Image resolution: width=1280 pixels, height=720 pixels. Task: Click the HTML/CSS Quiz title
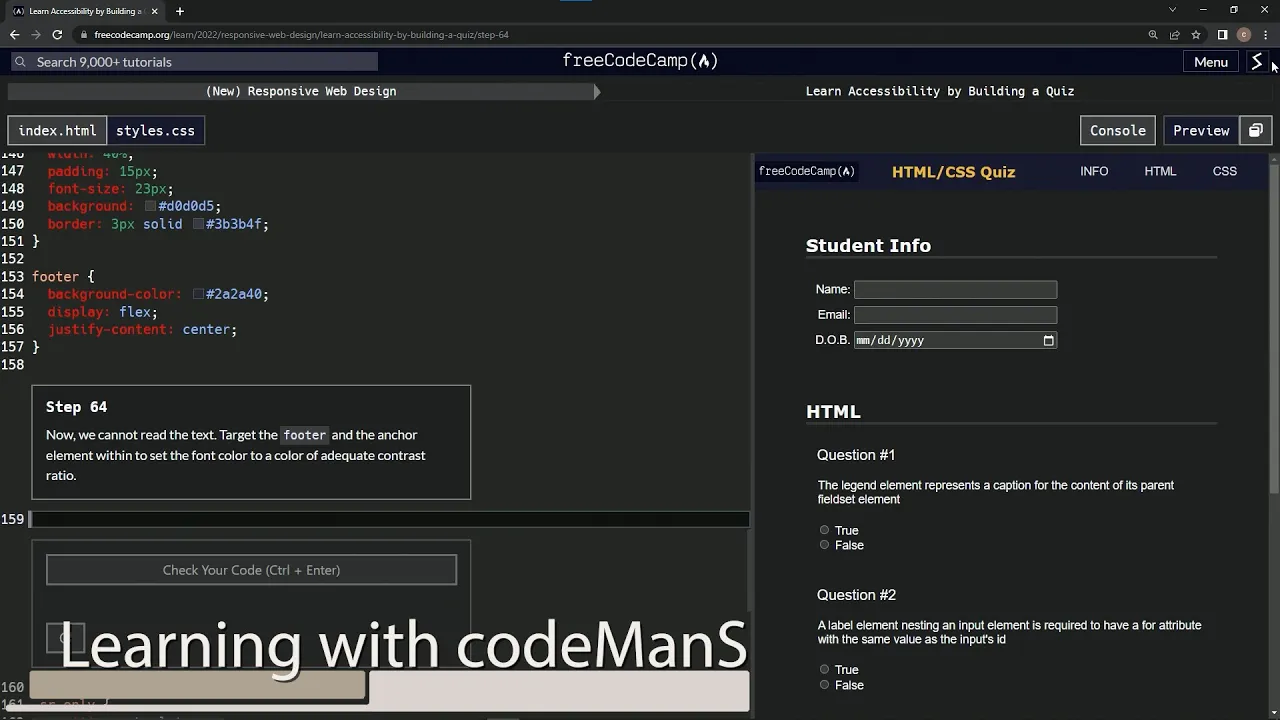point(953,172)
